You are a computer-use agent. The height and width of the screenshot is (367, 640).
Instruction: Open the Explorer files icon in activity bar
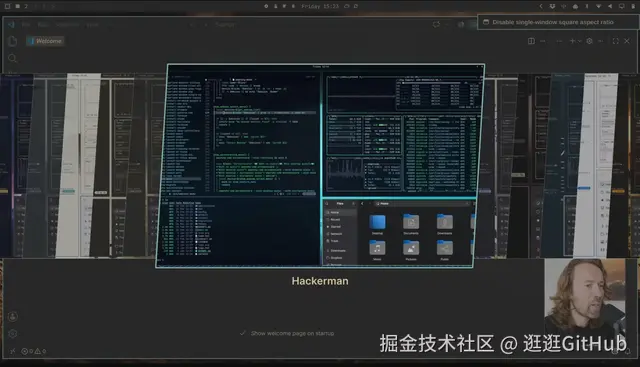click(12, 41)
